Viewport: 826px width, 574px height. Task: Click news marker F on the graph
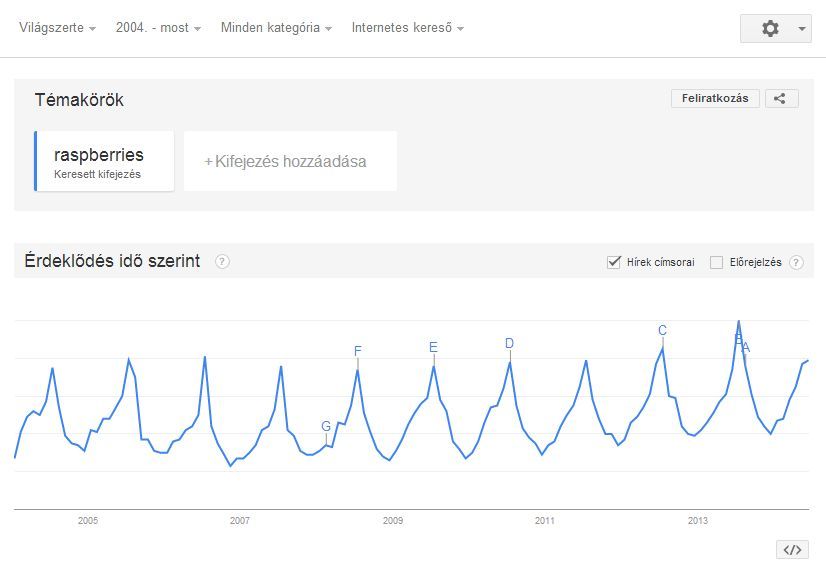(x=357, y=351)
